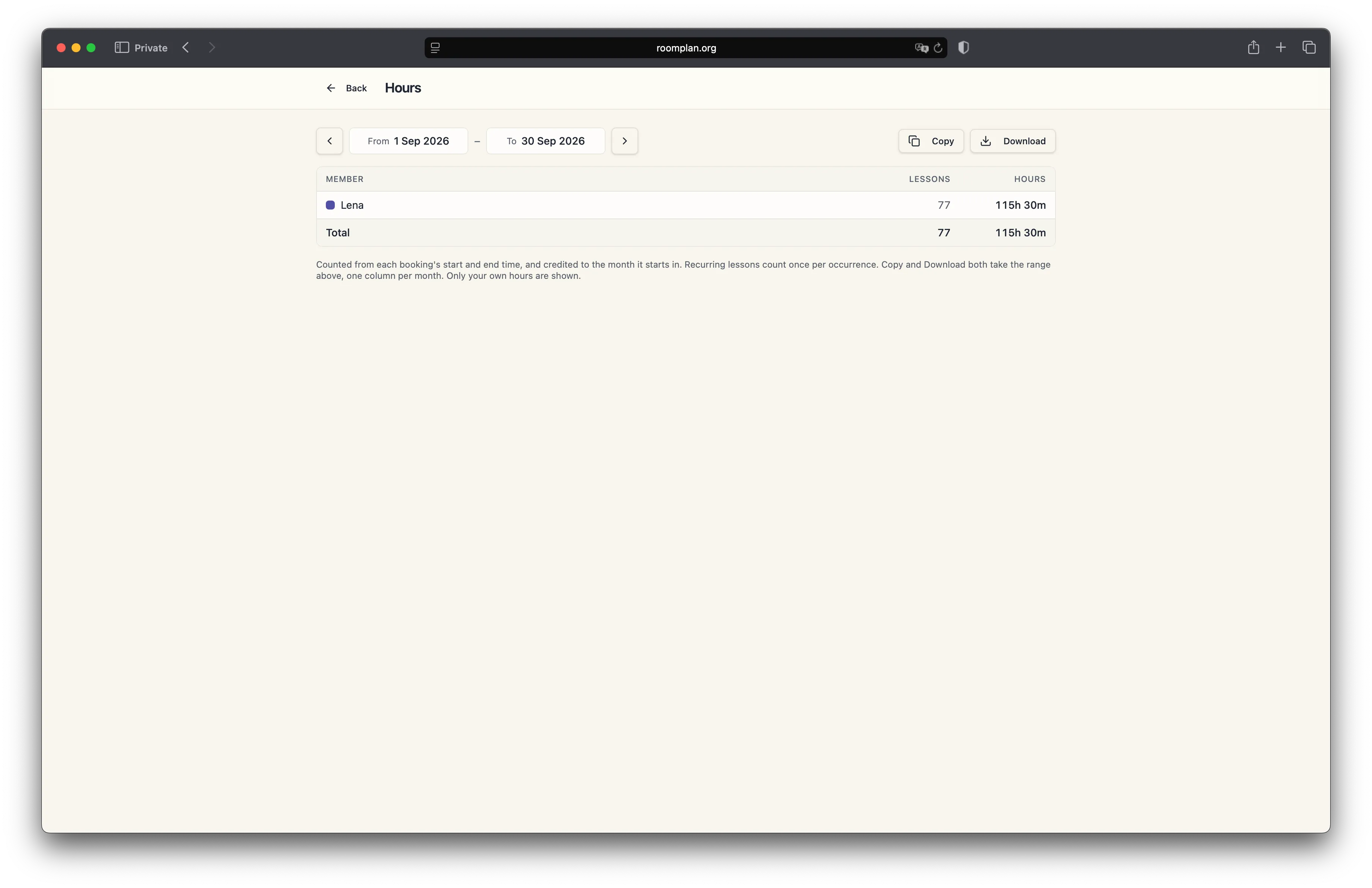The height and width of the screenshot is (888, 1372).
Task: Click Safari's back navigation arrow
Action: (186, 48)
